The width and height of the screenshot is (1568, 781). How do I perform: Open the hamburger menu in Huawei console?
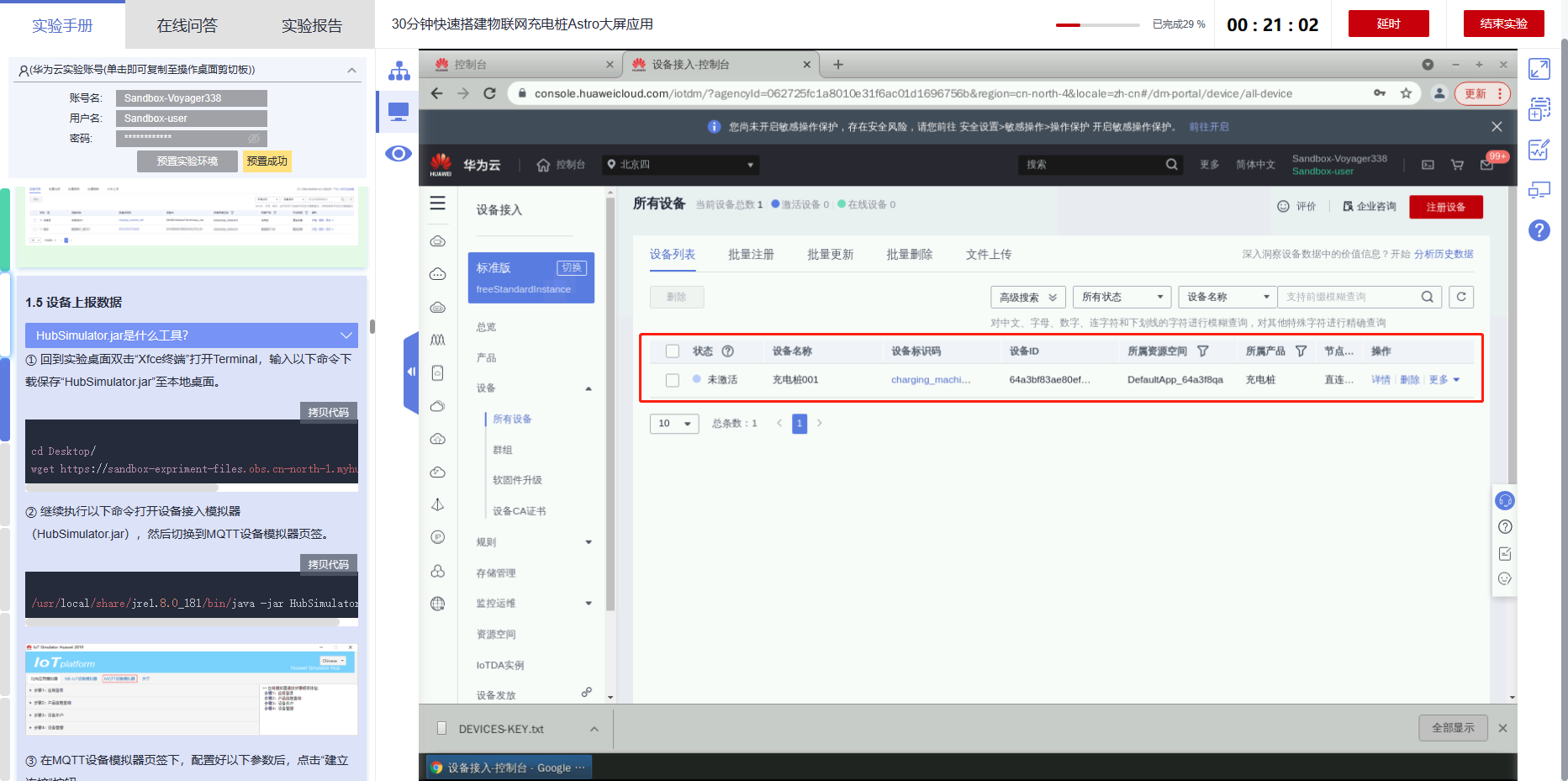coord(438,203)
